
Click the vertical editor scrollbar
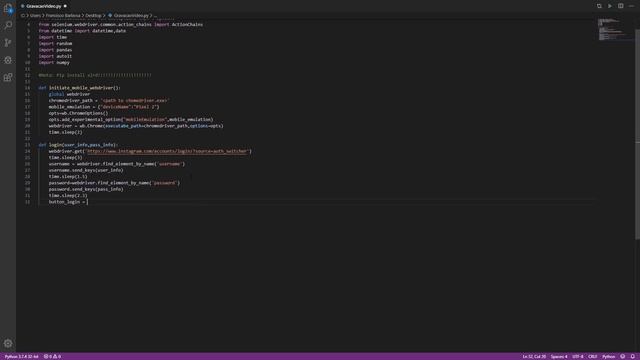[637, 135]
